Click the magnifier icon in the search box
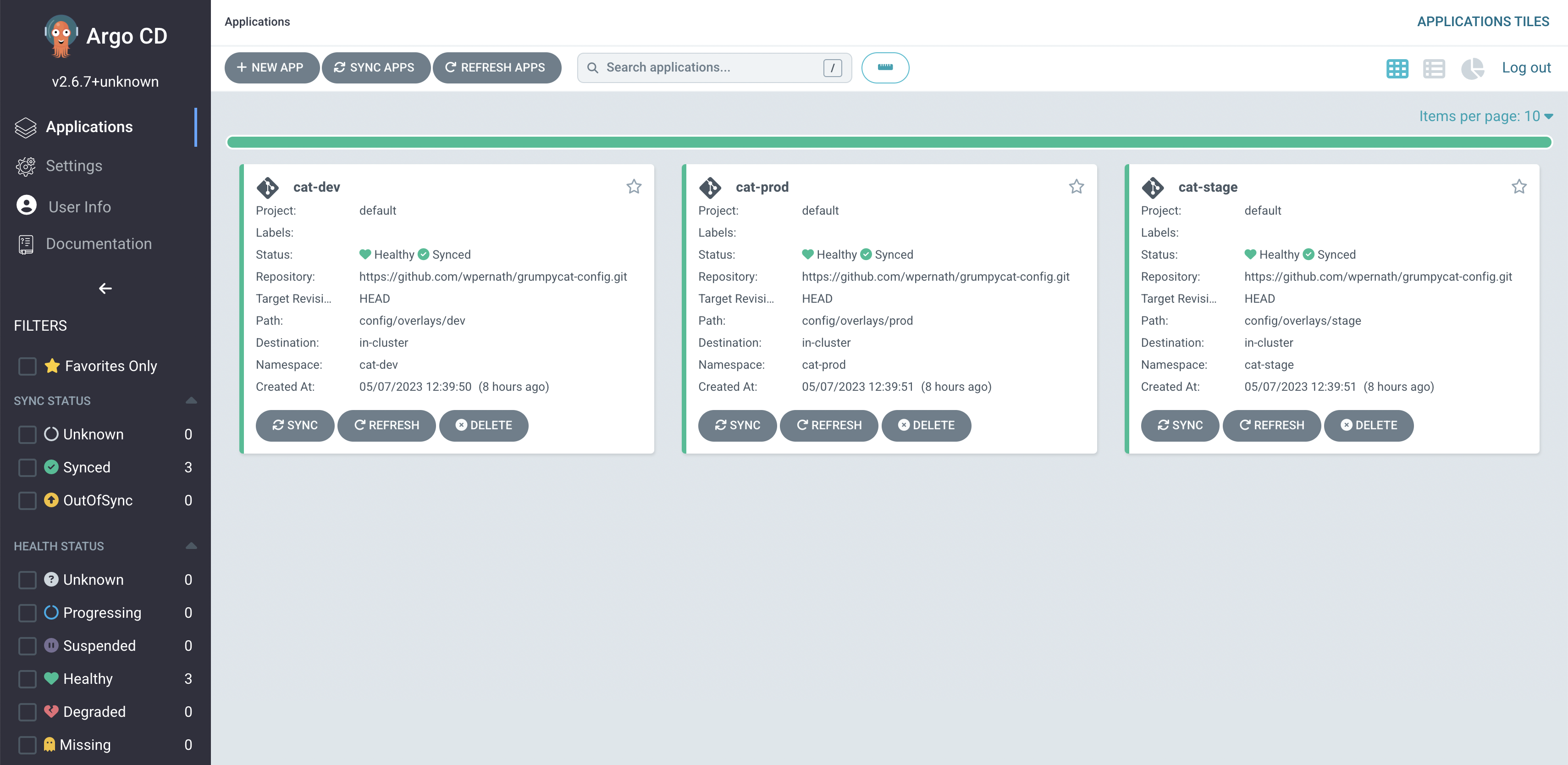Screen dimensions: 1568x765 592,67
